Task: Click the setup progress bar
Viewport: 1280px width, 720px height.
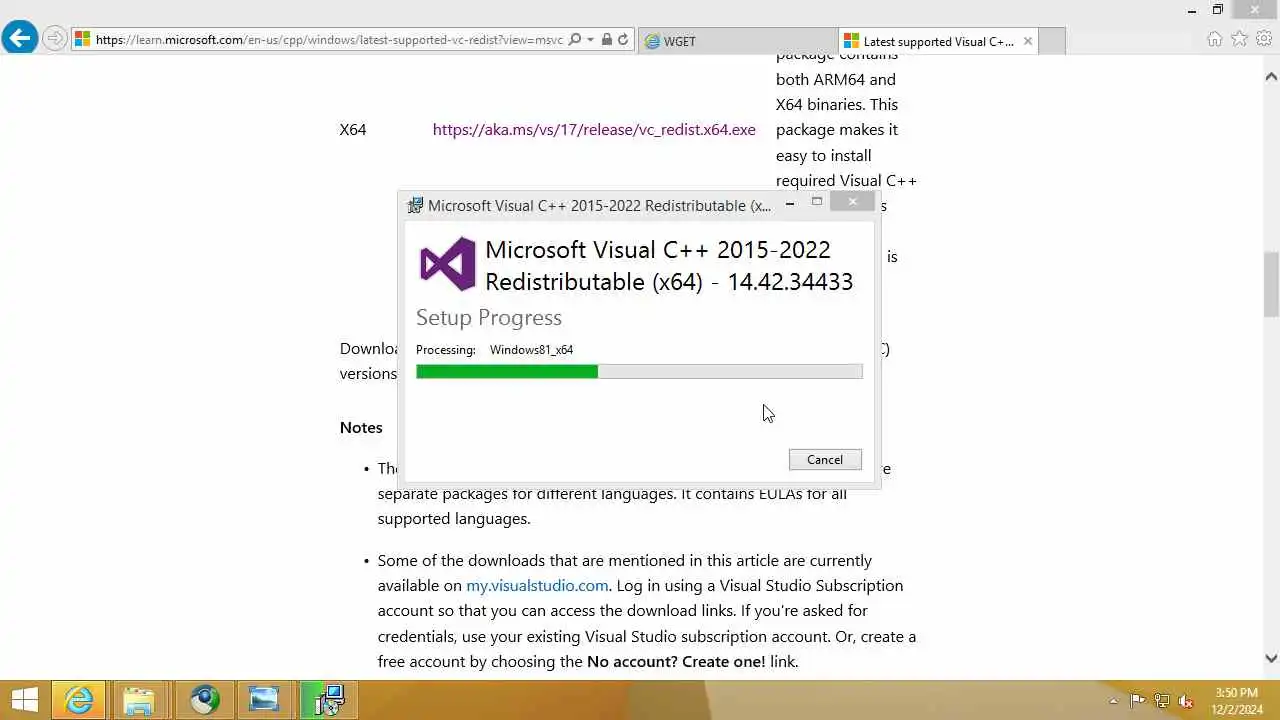Action: coord(639,371)
